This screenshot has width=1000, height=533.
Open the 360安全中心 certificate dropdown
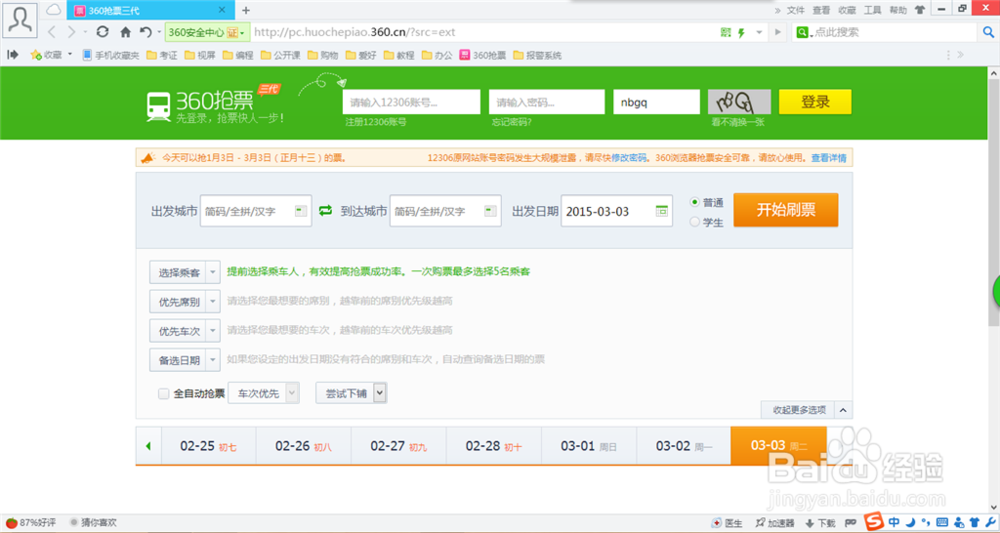(207, 32)
